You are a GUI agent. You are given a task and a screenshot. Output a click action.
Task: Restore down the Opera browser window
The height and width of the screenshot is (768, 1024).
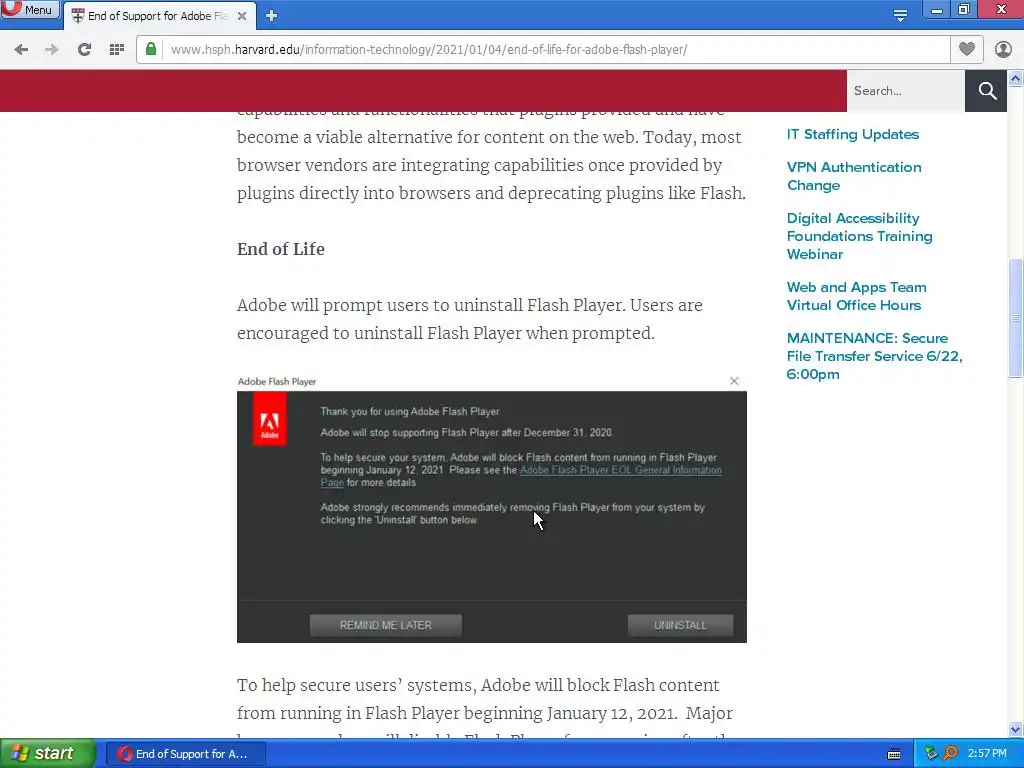(964, 10)
